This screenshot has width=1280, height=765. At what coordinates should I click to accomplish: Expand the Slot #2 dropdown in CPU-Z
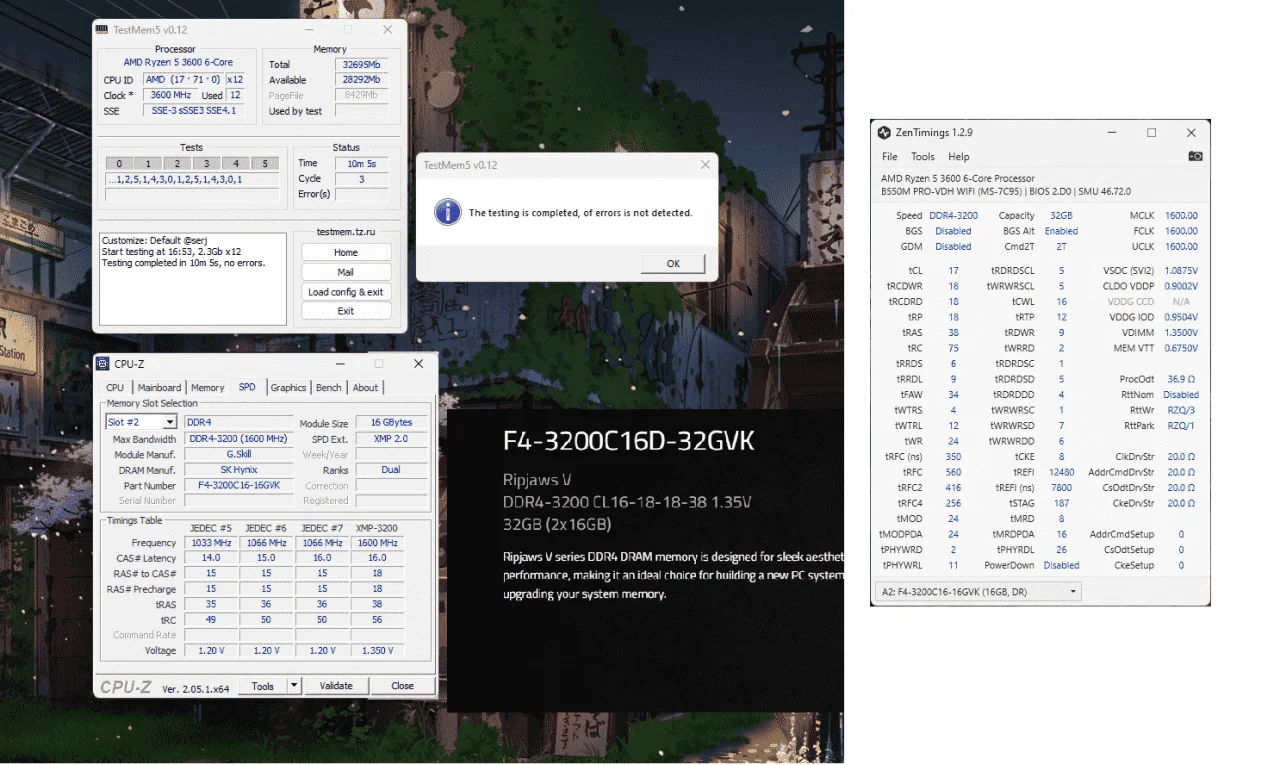(170, 423)
